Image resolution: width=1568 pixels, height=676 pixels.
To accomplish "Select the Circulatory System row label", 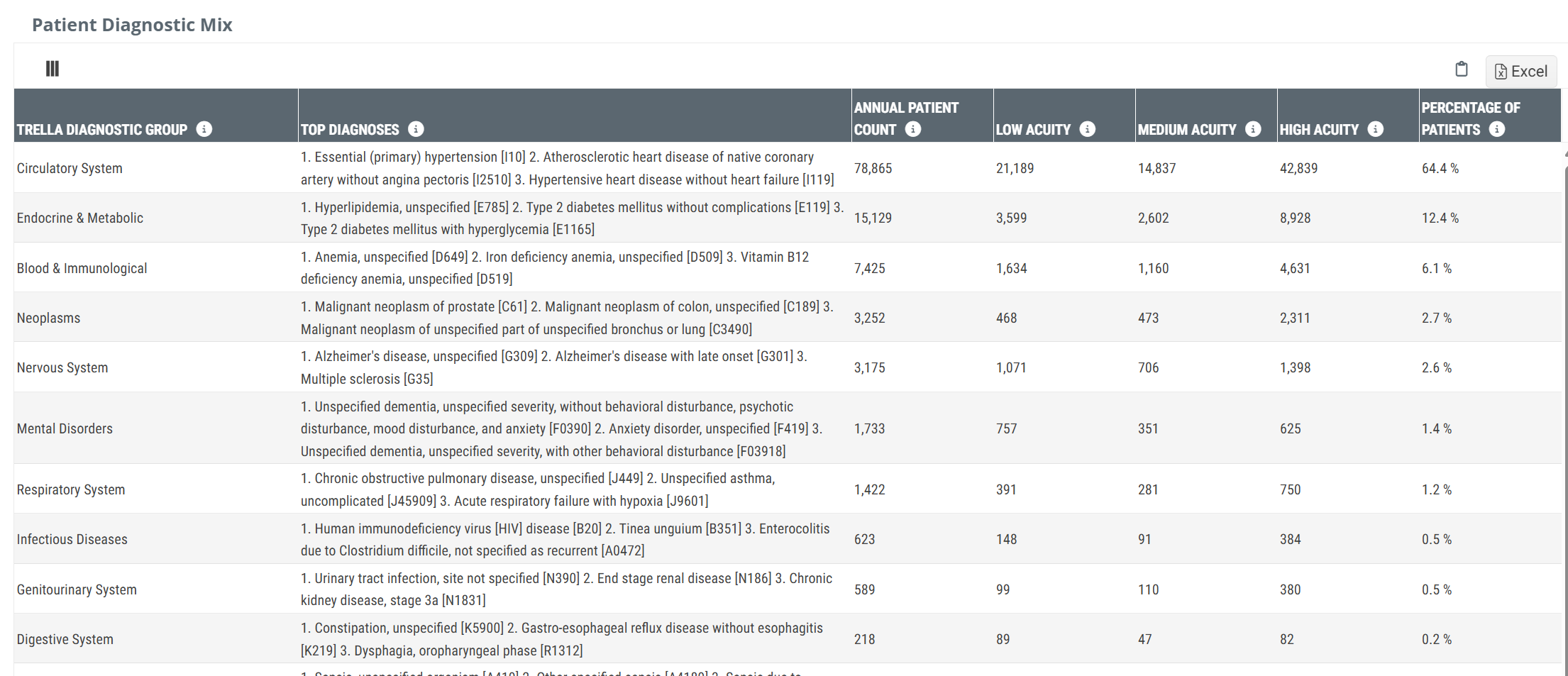I will (x=70, y=168).
